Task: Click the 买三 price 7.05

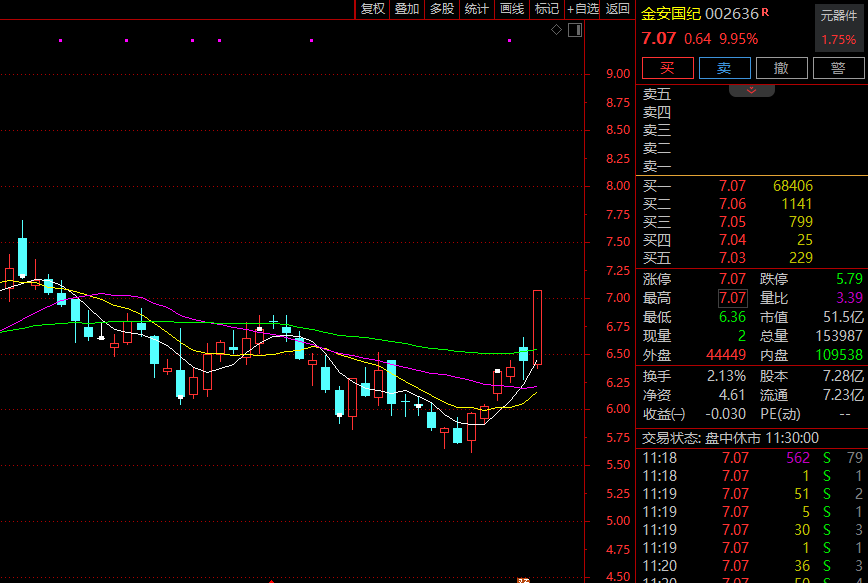Action: click(x=732, y=222)
